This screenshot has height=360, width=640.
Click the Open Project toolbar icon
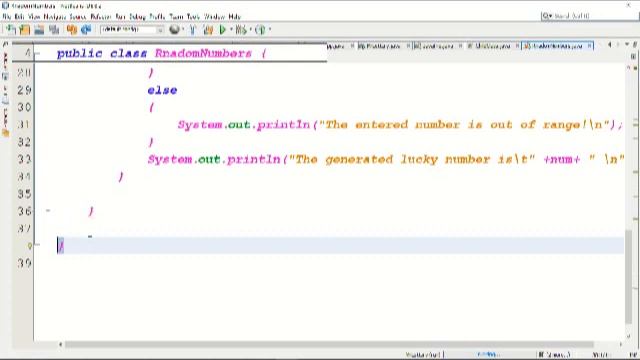coord(39,29)
